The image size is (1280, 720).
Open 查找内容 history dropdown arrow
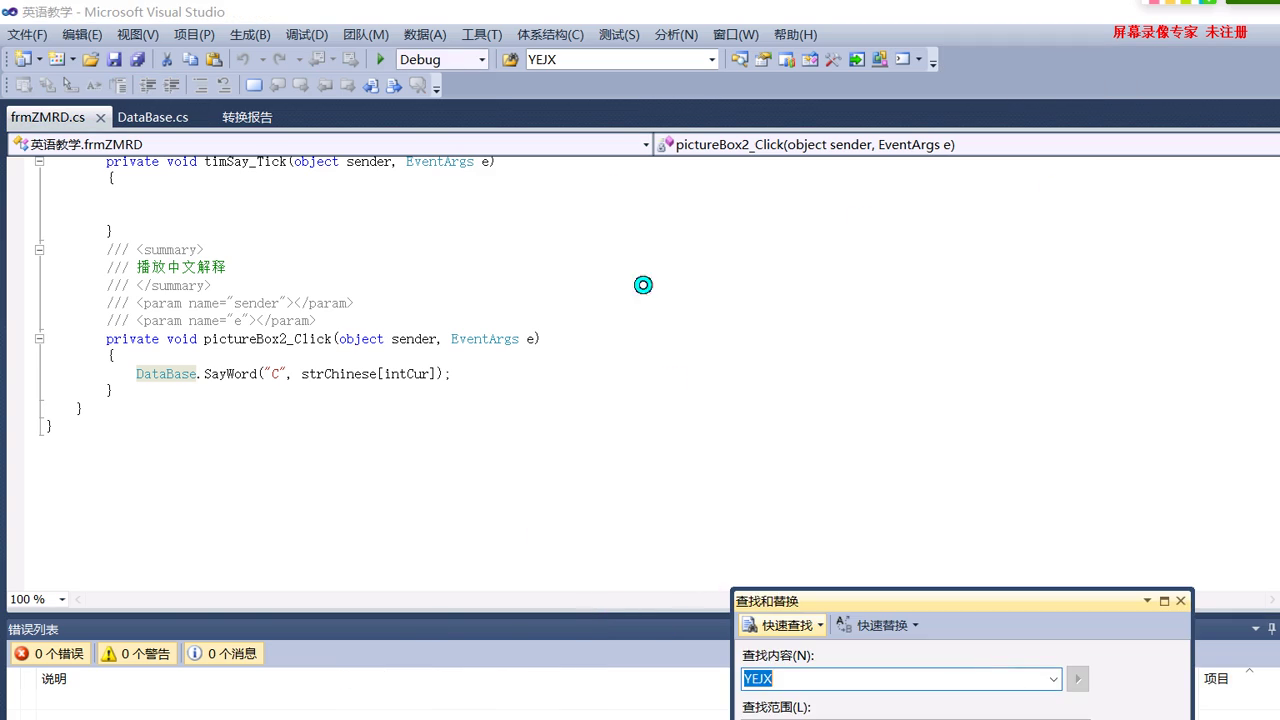click(x=1053, y=679)
